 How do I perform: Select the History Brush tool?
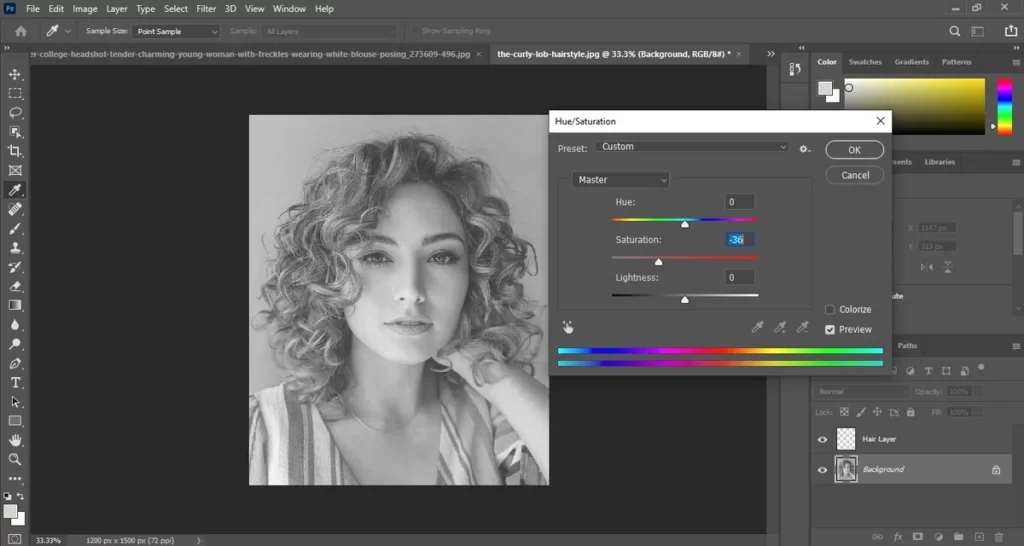pyautogui.click(x=15, y=267)
